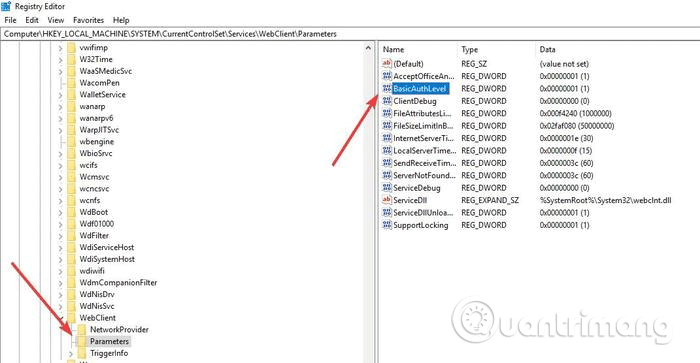Select the wcifs tree key
Image resolution: width=700 pixels, height=363 pixels.
tap(88, 165)
